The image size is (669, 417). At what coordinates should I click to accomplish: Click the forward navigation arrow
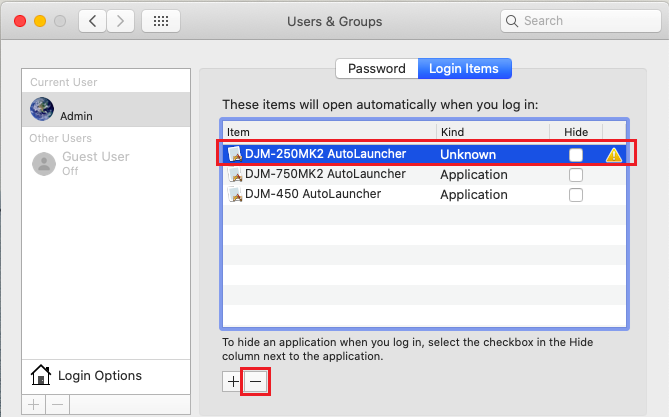point(120,21)
